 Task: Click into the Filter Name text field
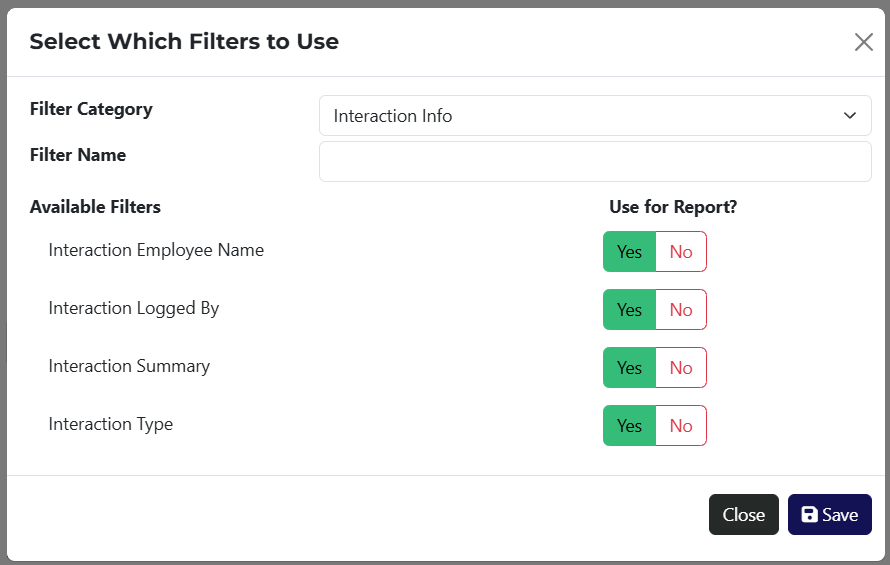click(595, 162)
